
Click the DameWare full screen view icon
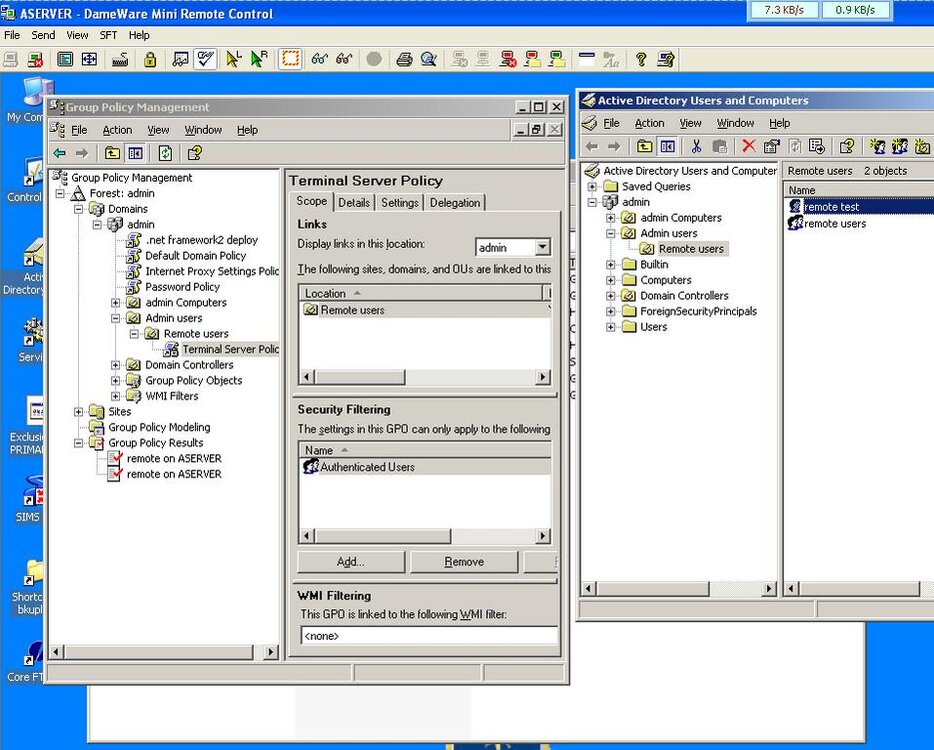(65, 60)
